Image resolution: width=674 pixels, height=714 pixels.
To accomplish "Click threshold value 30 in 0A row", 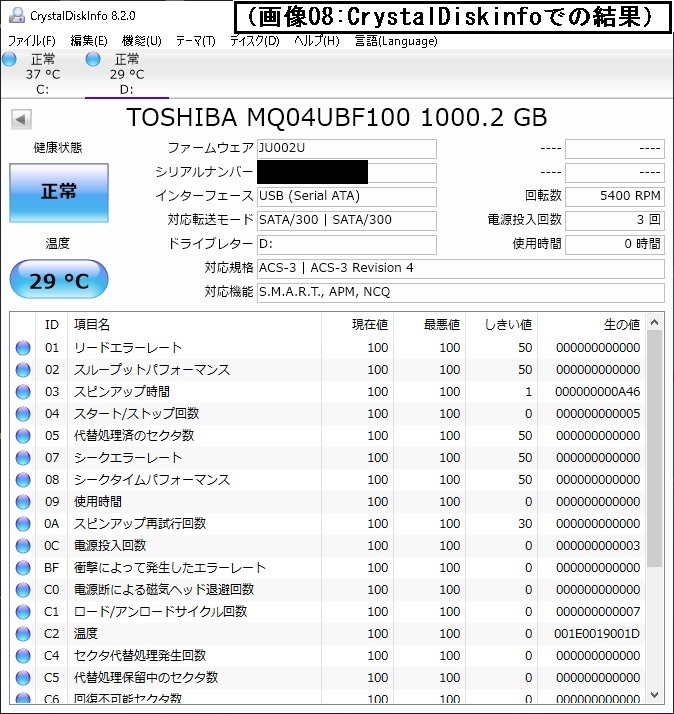I will [525, 524].
